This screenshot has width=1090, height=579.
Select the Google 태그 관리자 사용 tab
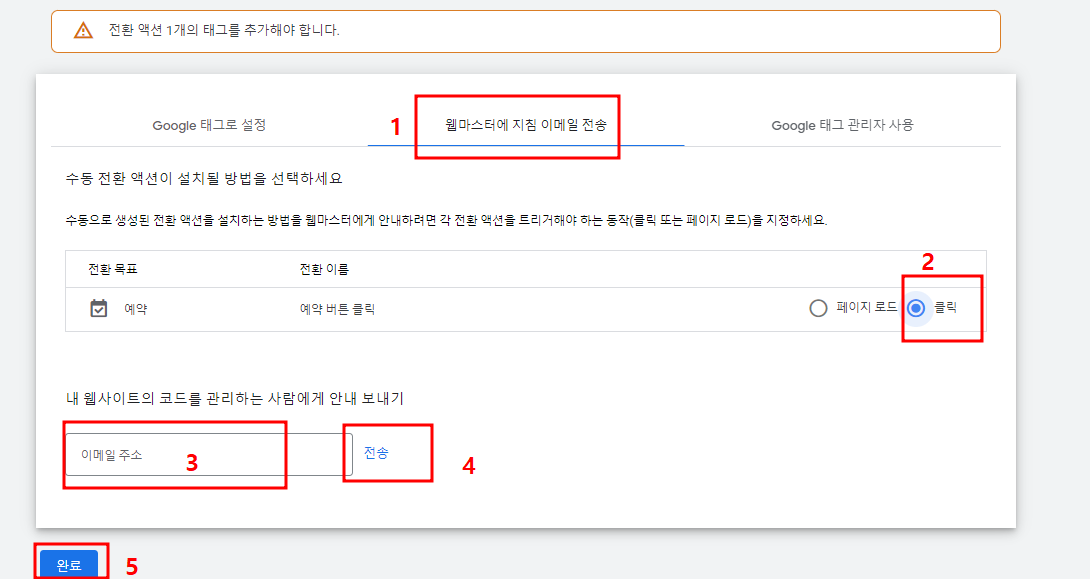click(842, 126)
